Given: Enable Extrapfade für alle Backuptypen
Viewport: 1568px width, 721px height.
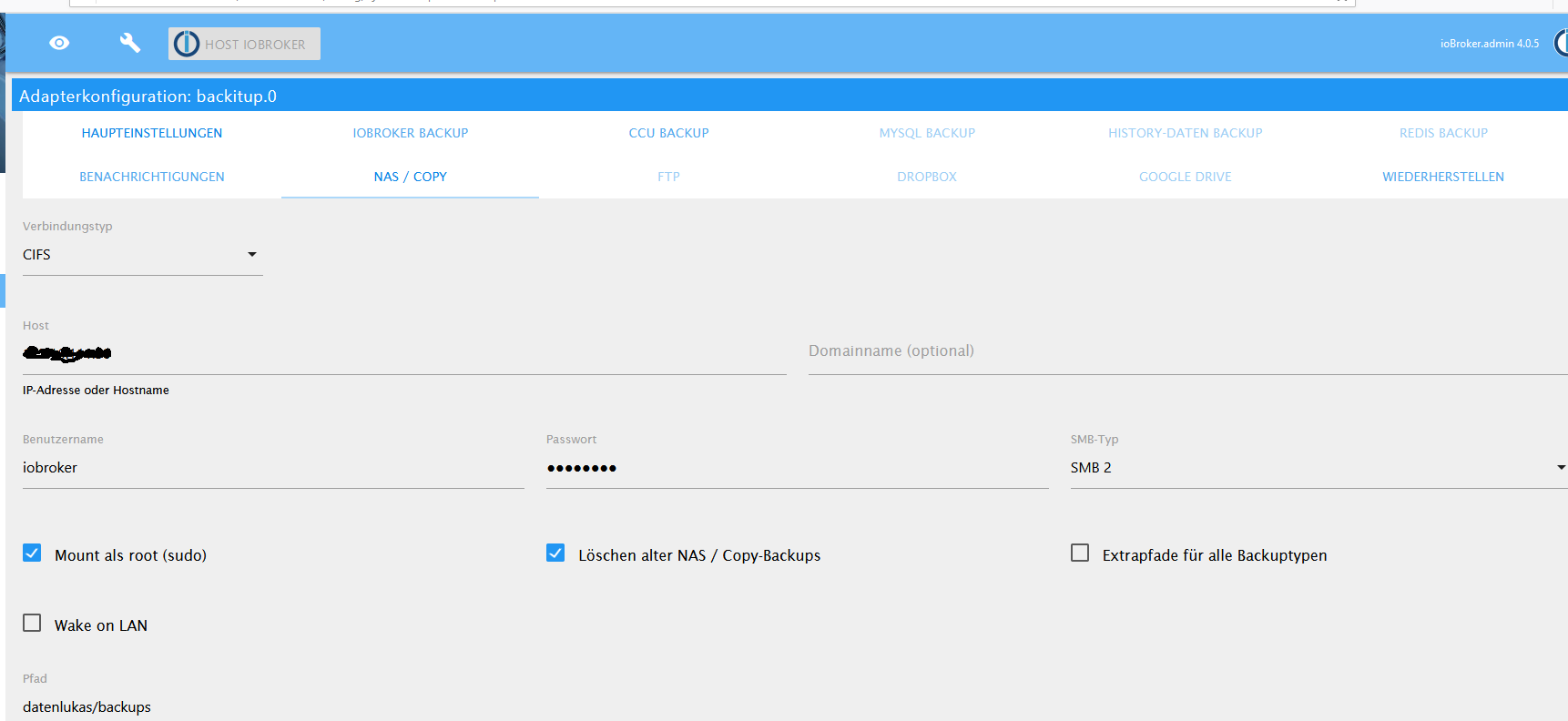Looking at the screenshot, I should click(1080, 553).
